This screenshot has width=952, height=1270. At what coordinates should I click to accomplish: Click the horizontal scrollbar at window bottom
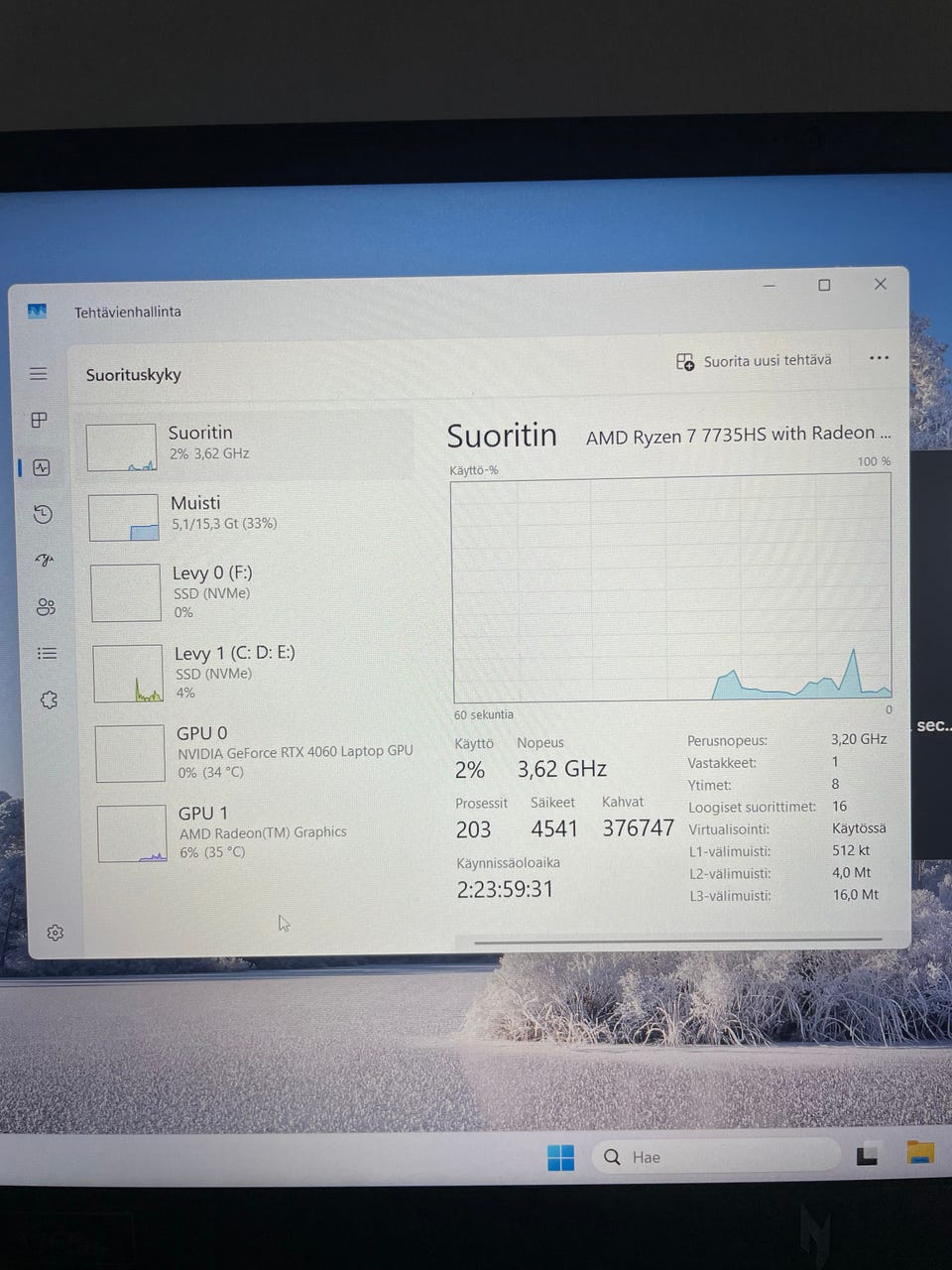[678, 940]
